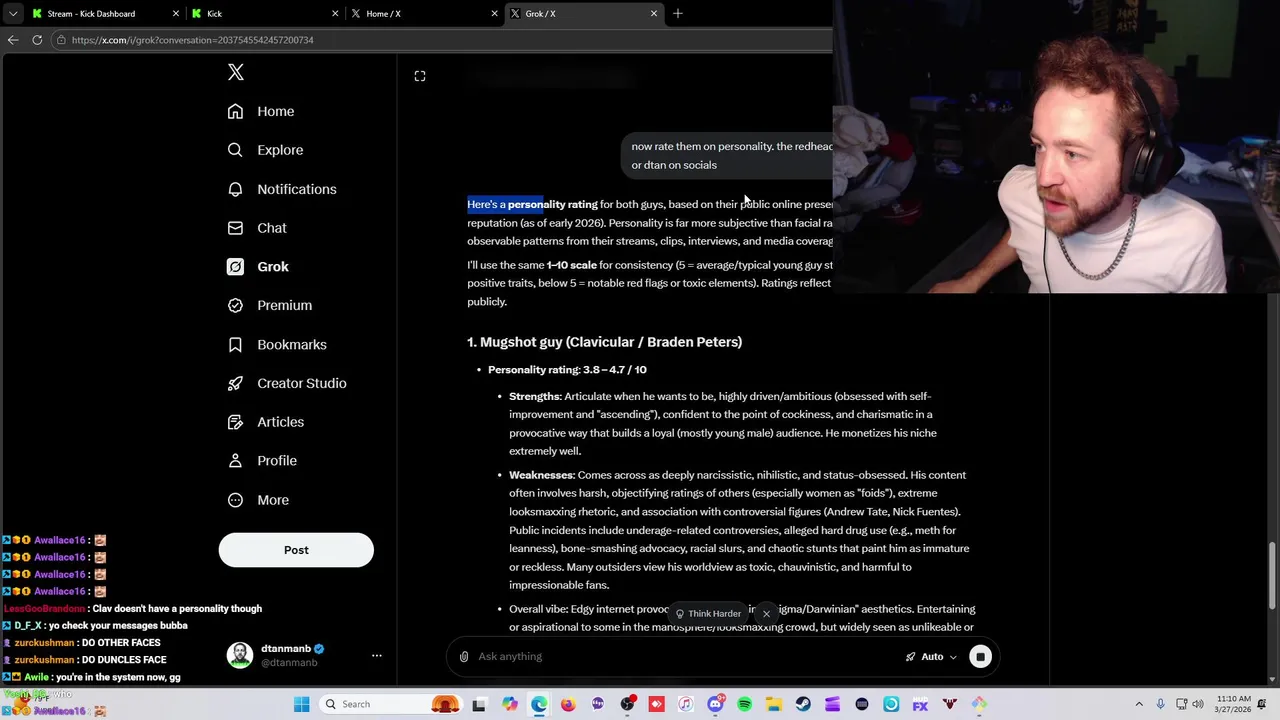Dismiss the Think Harder chip

tap(766, 614)
